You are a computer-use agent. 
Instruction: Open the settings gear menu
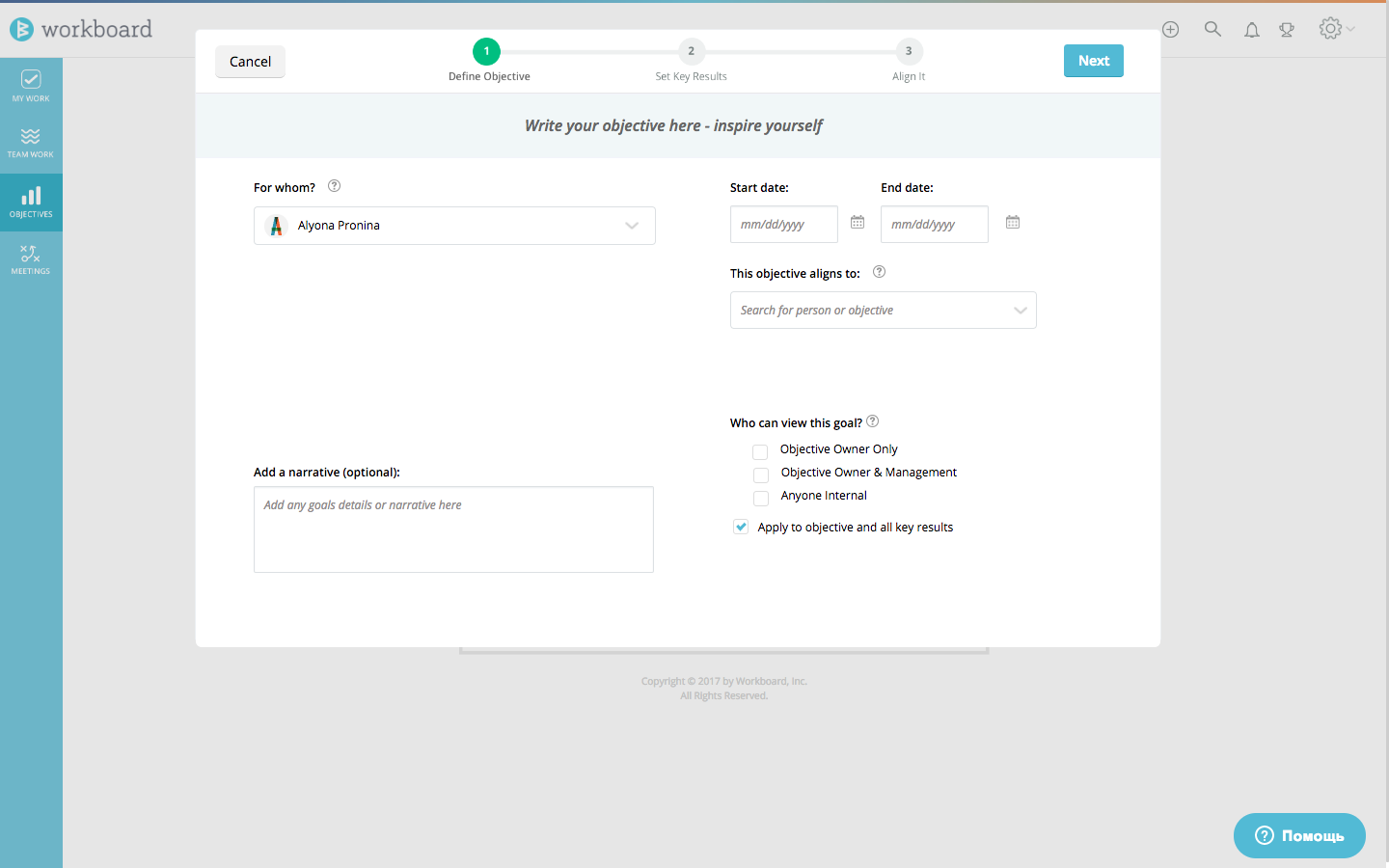coord(1330,29)
